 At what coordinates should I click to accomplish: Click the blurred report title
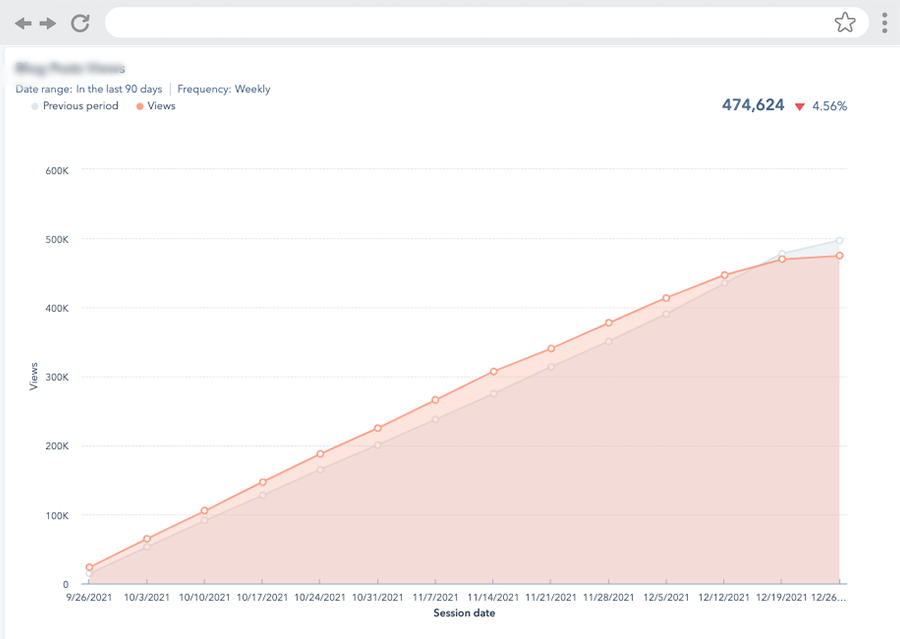pos(70,68)
